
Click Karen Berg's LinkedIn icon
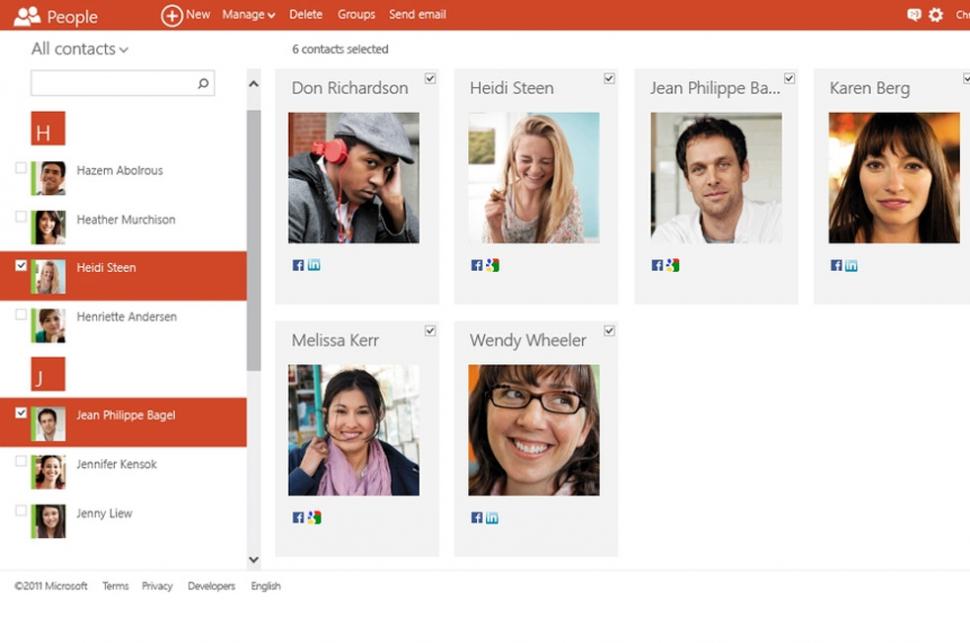851,266
